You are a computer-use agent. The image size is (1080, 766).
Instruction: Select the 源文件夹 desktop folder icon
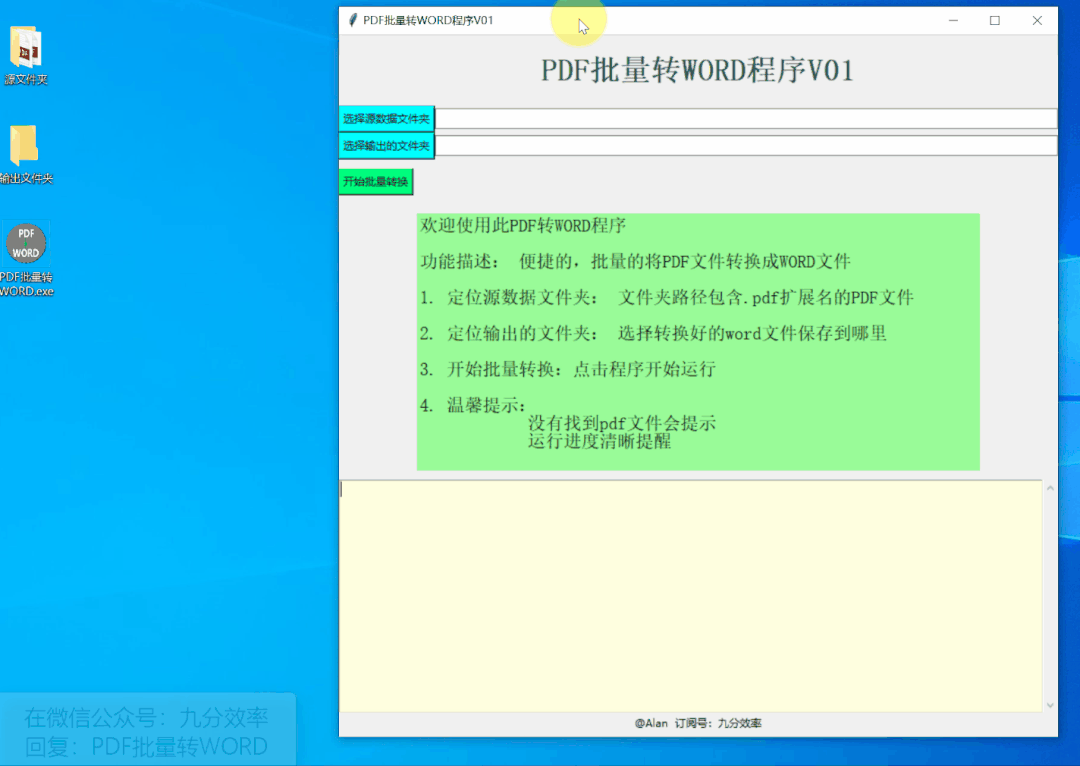[x=25, y=55]
